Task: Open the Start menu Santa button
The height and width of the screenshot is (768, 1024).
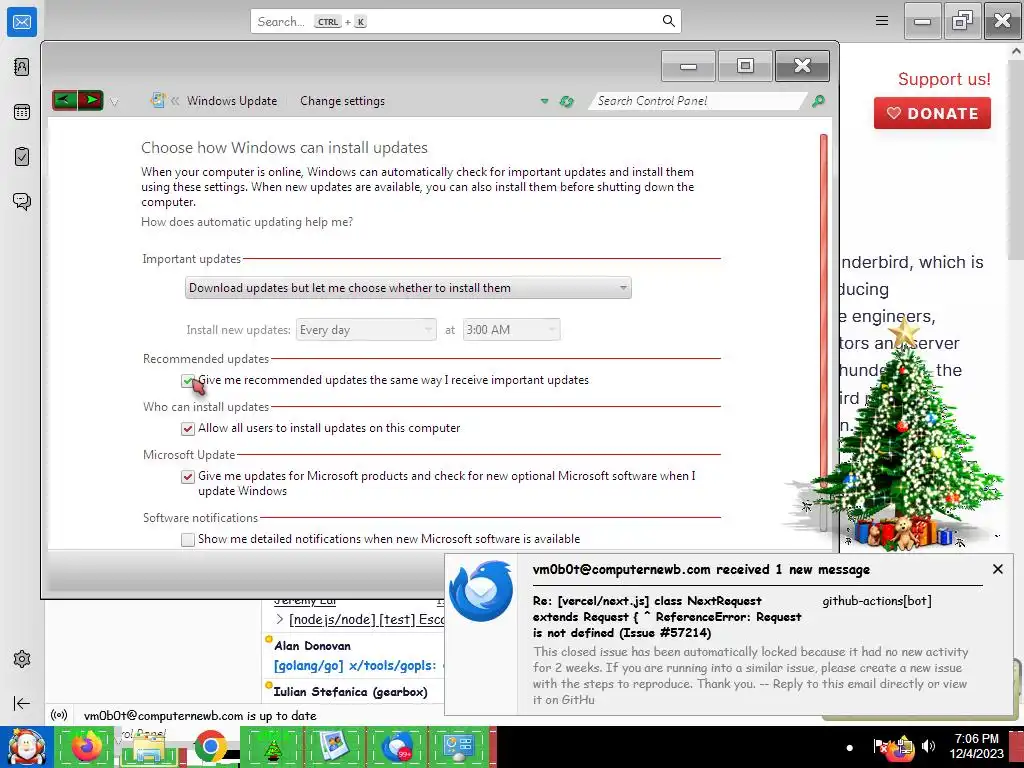Action: point(26,747)
